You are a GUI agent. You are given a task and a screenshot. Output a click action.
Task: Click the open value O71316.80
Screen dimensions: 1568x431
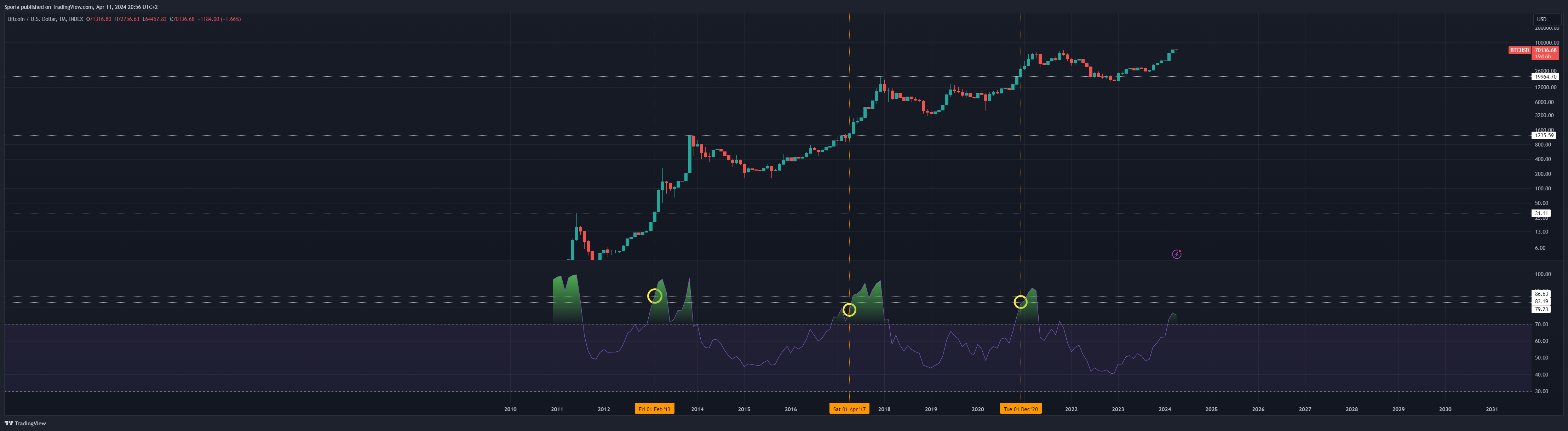[x=99, y=19]
